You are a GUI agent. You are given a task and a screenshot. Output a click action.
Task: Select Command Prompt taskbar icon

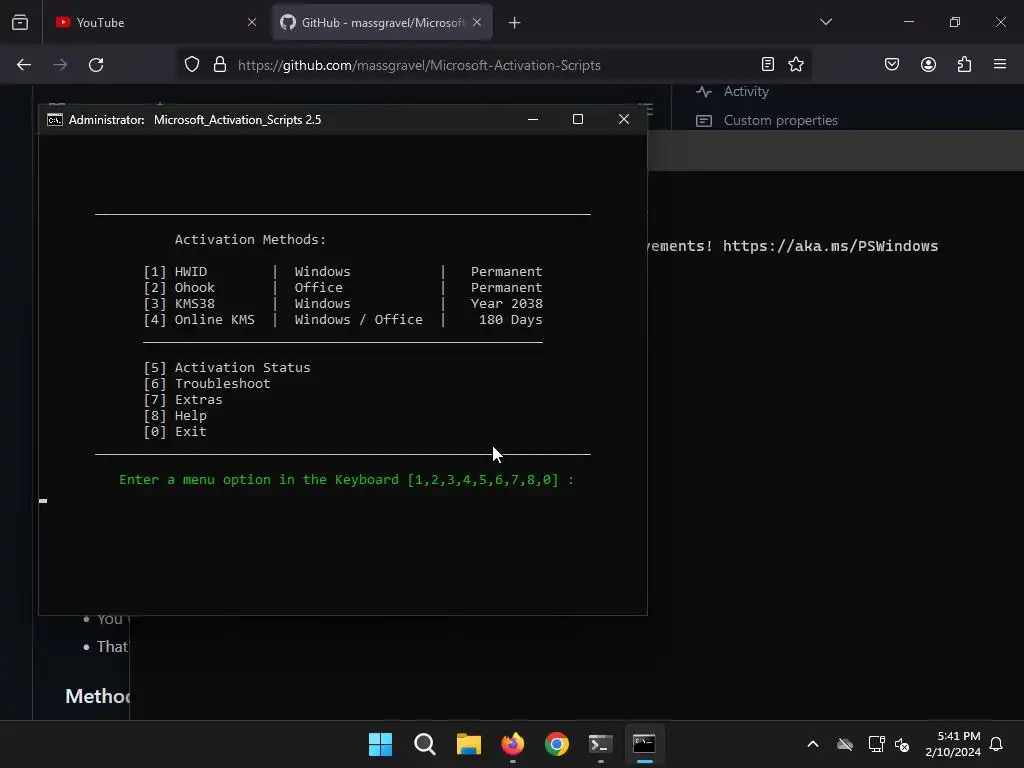tap(645, 744)
